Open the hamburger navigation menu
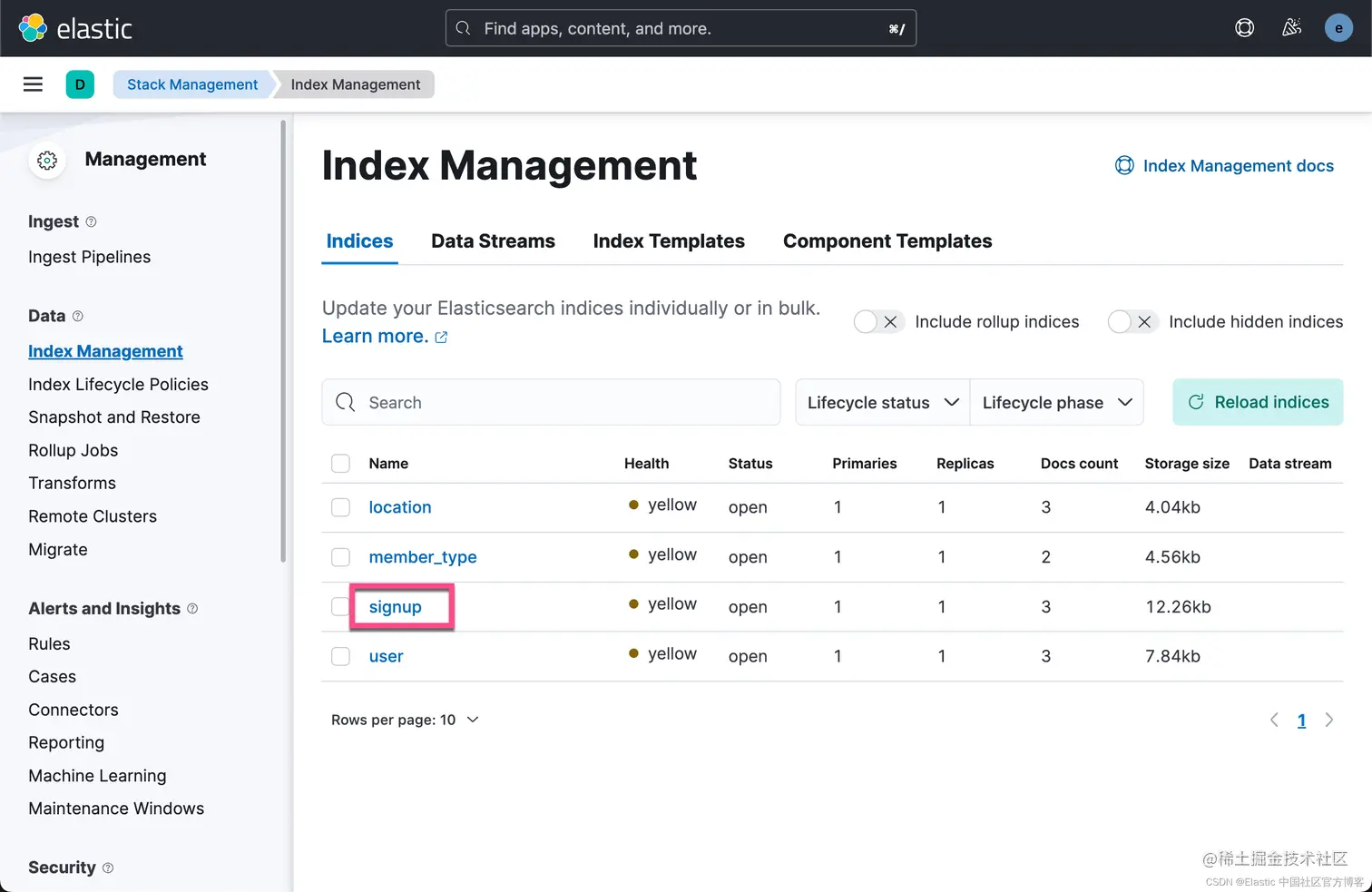 click(x=33, y=84)
